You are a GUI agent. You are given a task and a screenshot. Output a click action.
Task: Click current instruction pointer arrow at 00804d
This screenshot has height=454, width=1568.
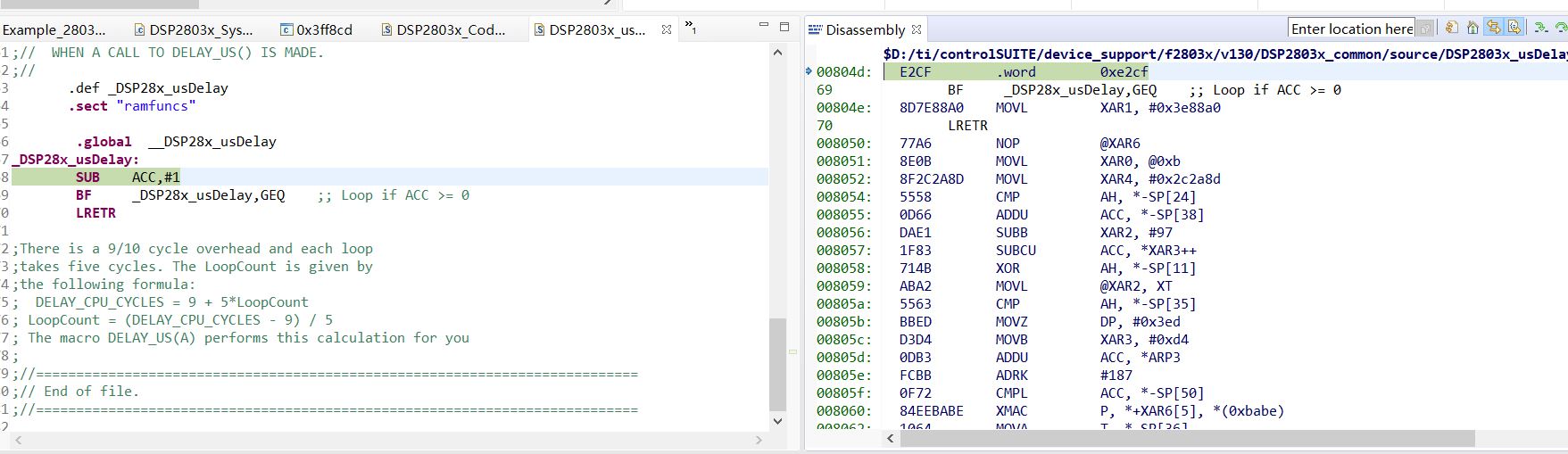pos(809,71)
